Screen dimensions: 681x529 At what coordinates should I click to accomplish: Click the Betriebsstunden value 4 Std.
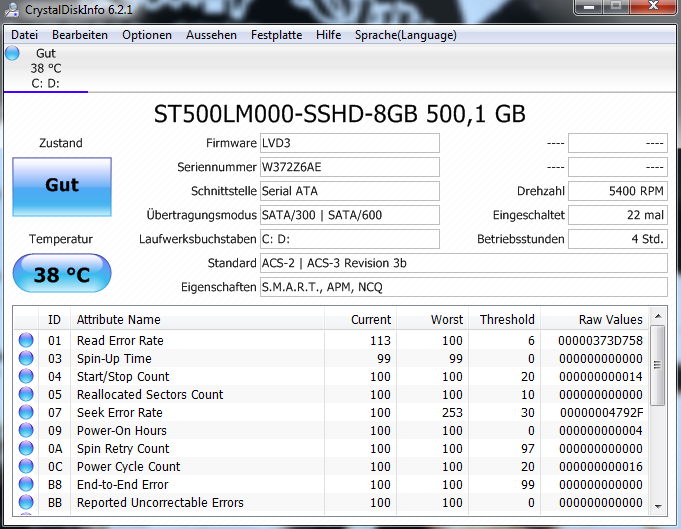point(618,239)
